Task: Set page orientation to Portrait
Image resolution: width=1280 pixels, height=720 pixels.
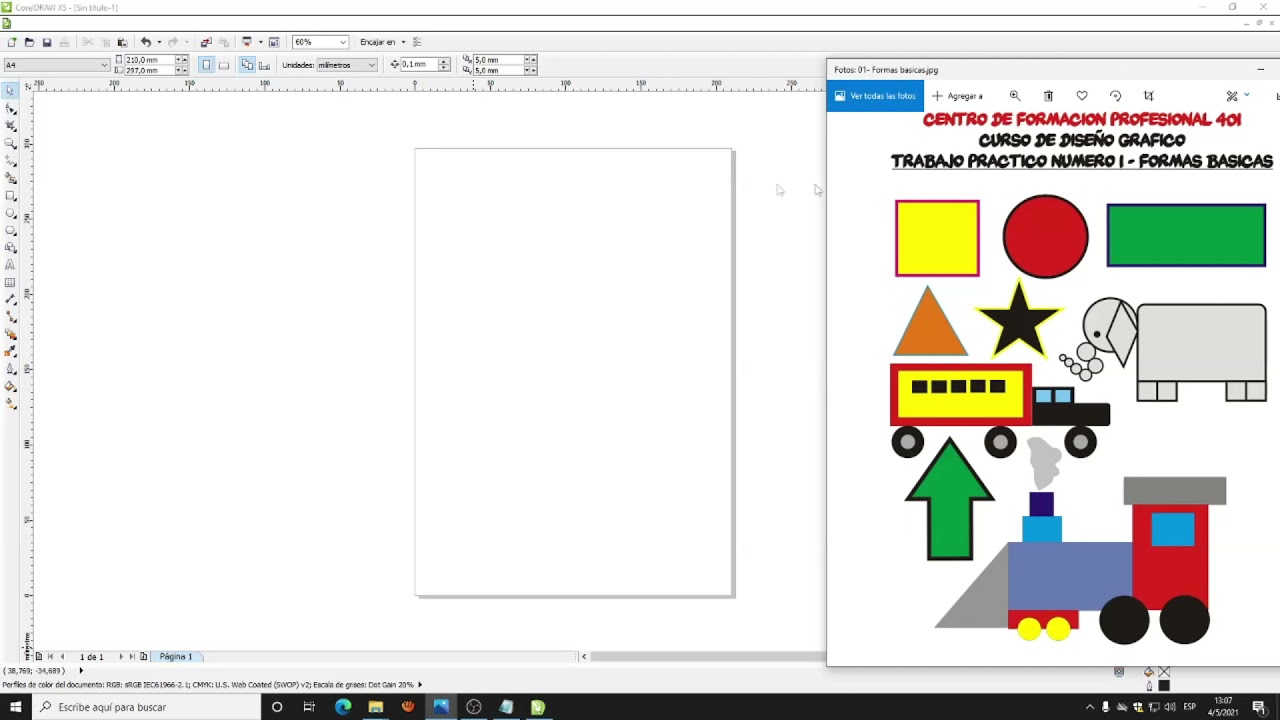Action: 207,64
